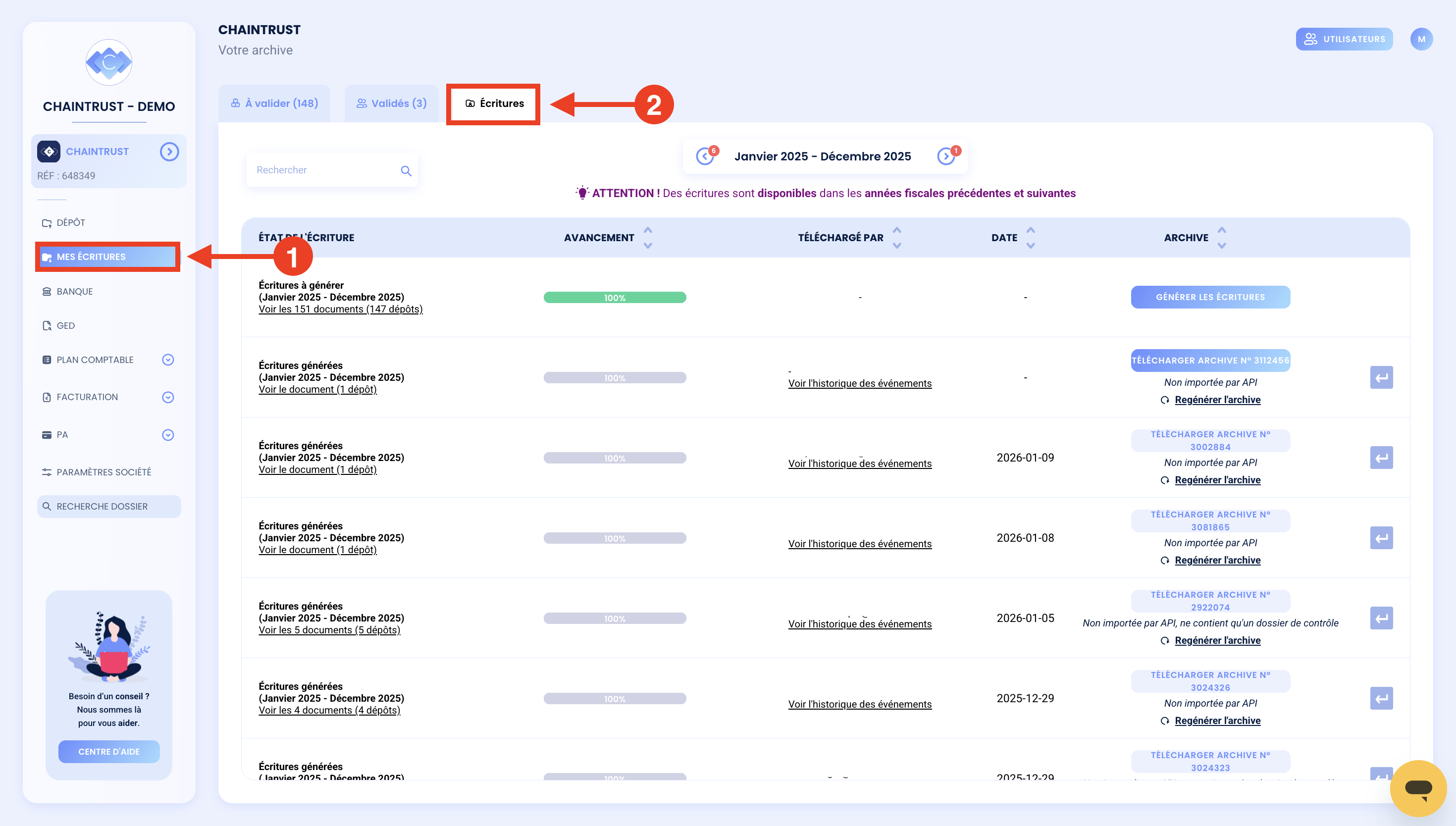This screenshot has height=826, width=1456.
Task: Sort by ARCHIVE column arrows
Action: click(1222, 238)
